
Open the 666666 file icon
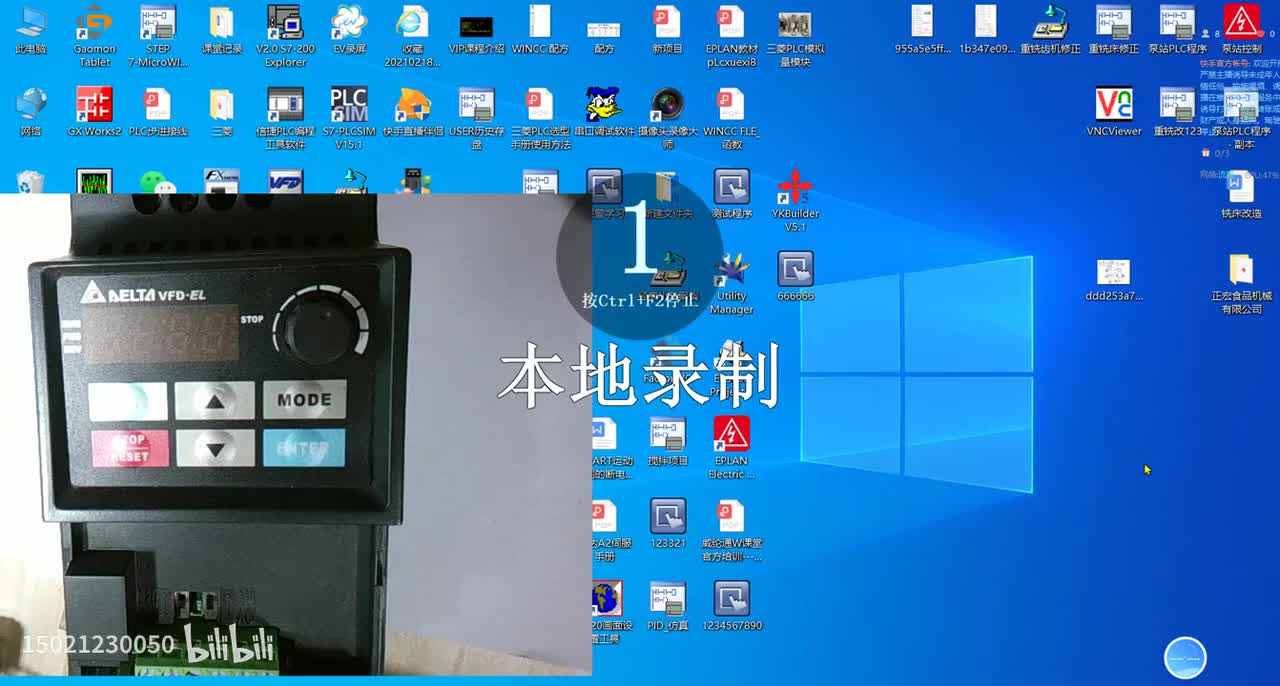coord(795,277)
